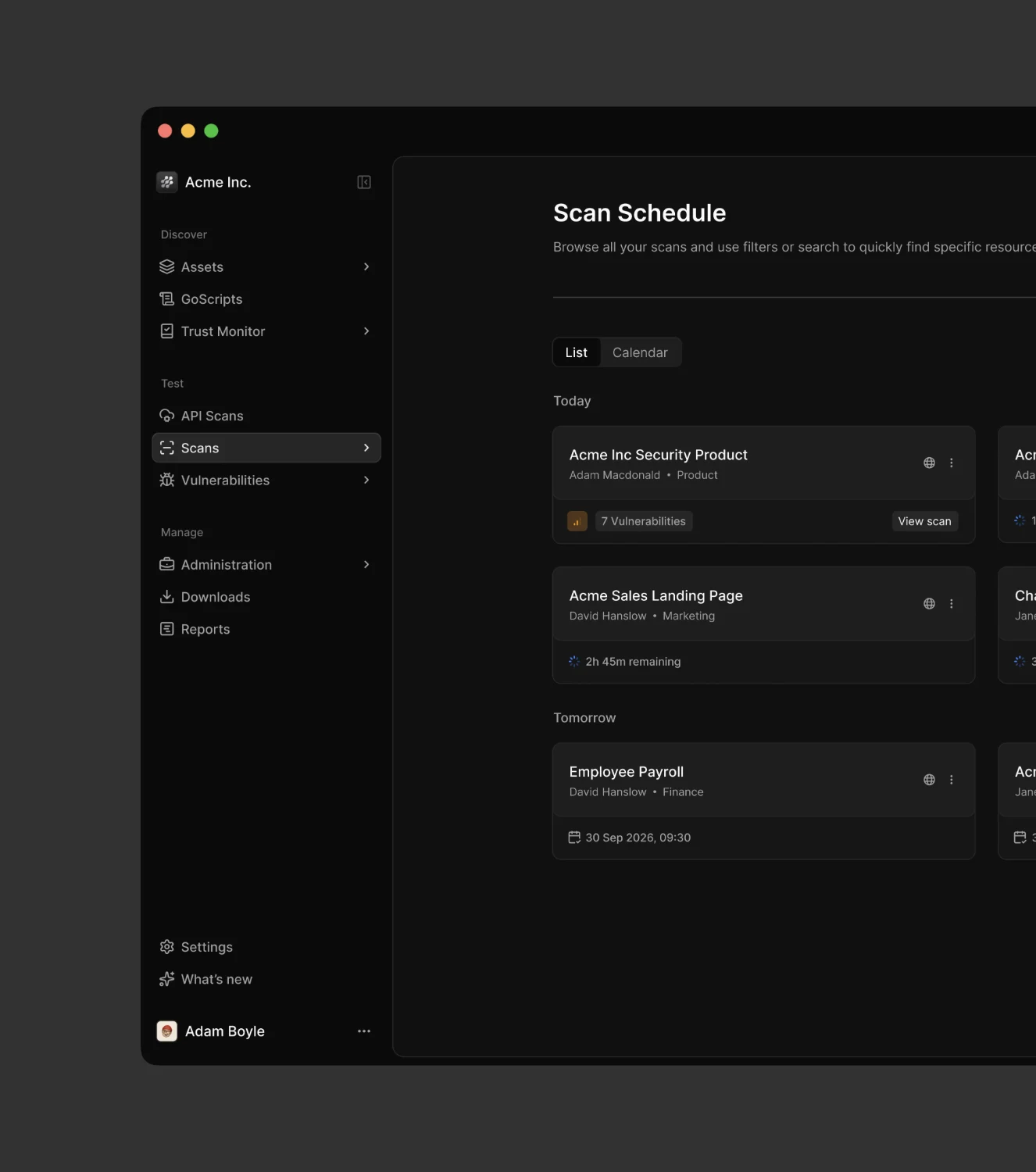Click the 7 Vulnerabilities badge
Screen dimensions: 1036x1172
click(644, 521)
